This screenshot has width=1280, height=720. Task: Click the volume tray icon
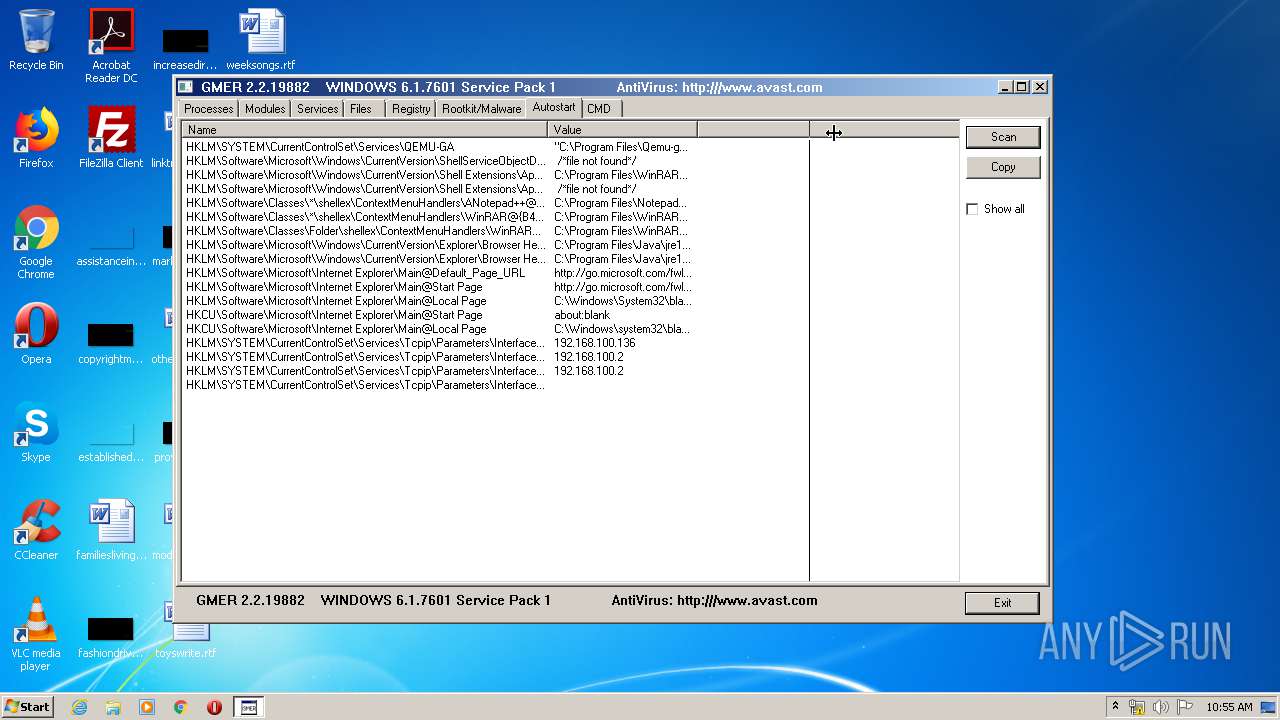(x=1161, y=707)
